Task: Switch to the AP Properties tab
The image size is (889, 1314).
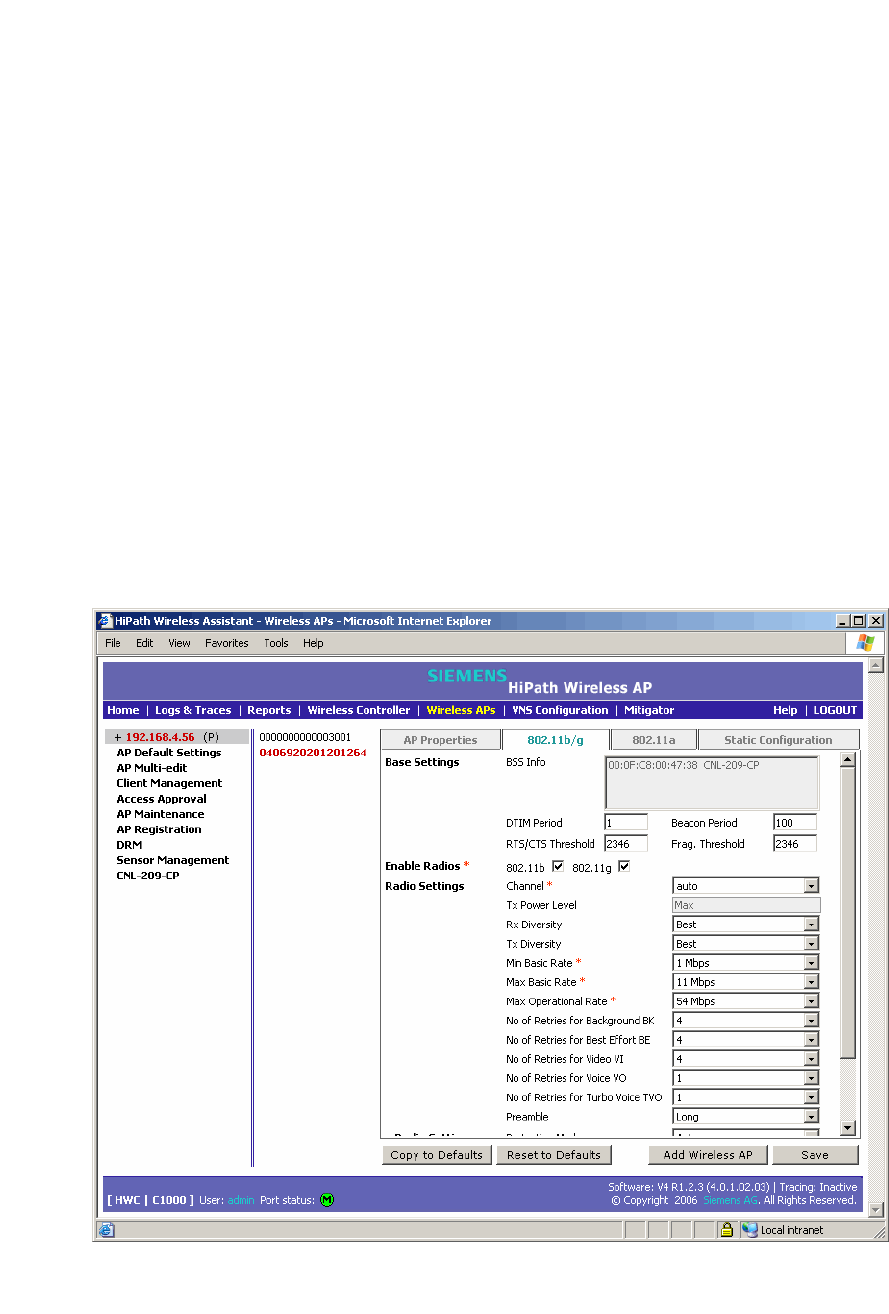Action: pos(440,740)
